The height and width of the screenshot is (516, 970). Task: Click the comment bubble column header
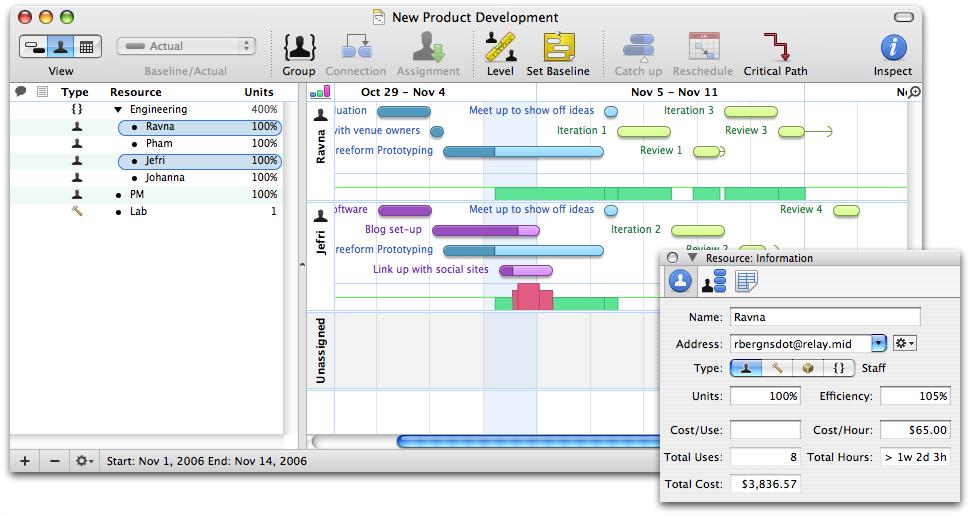pyautogui.click(x=21, y=92)
